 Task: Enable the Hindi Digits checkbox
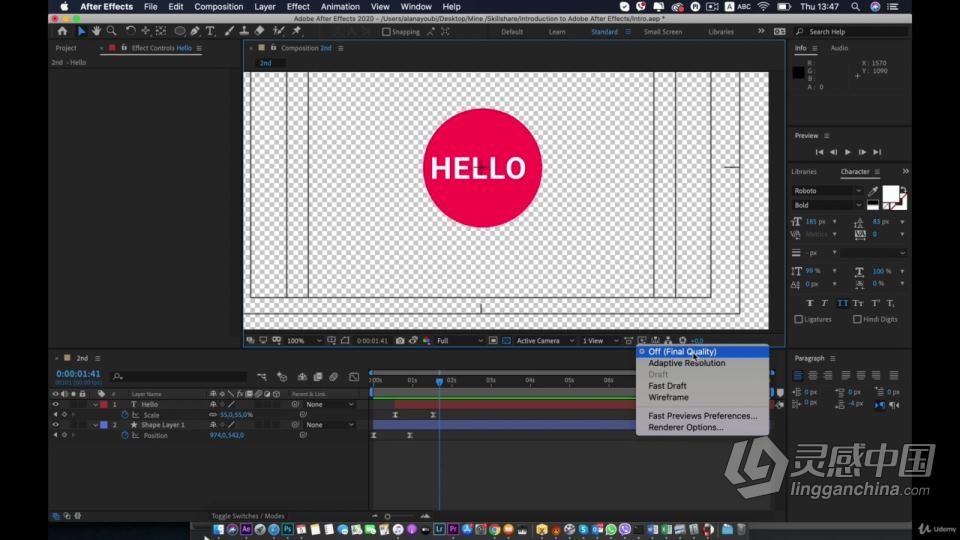coord(857,319)
